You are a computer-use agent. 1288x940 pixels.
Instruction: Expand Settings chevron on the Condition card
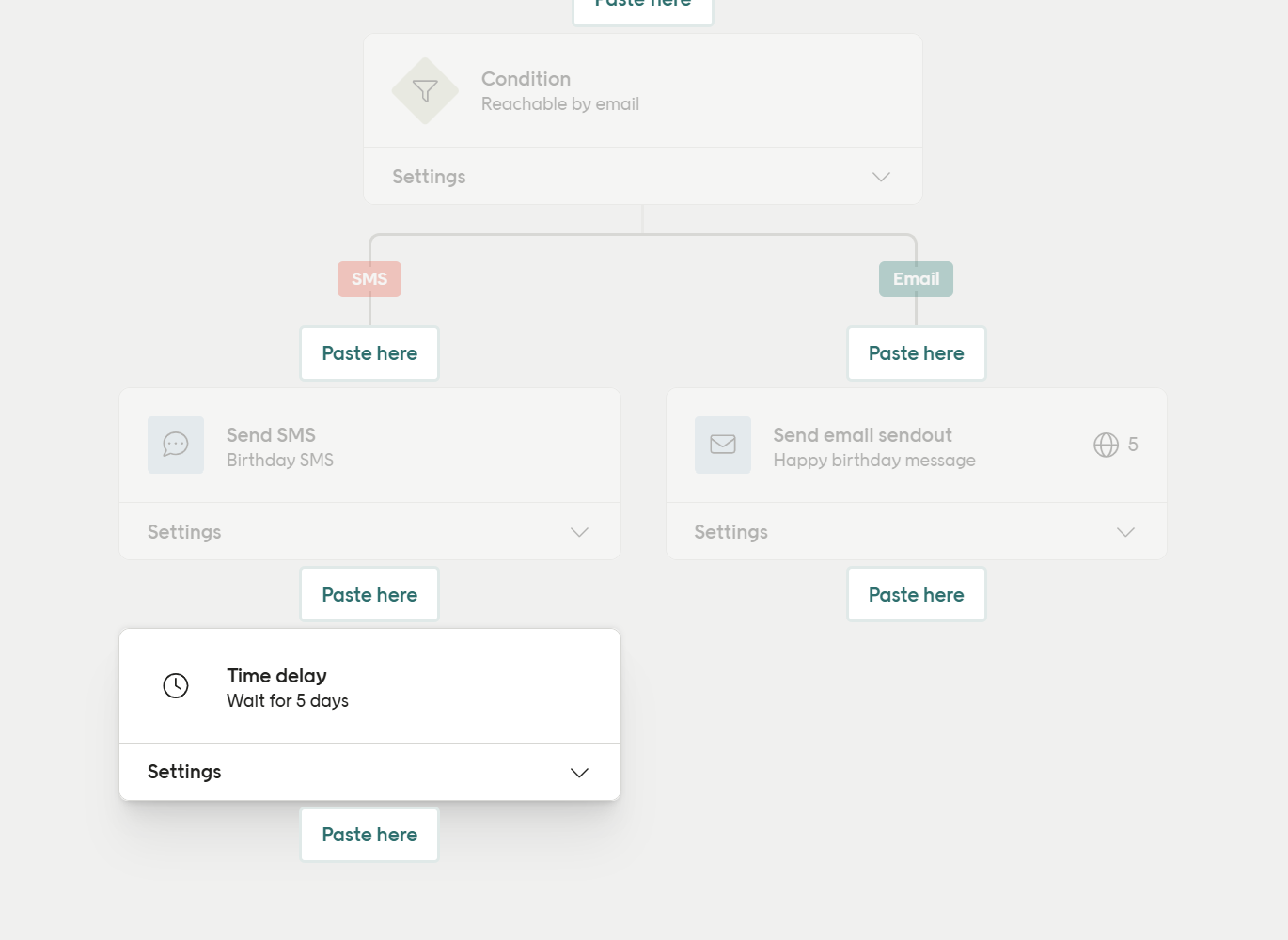(881, 177)
